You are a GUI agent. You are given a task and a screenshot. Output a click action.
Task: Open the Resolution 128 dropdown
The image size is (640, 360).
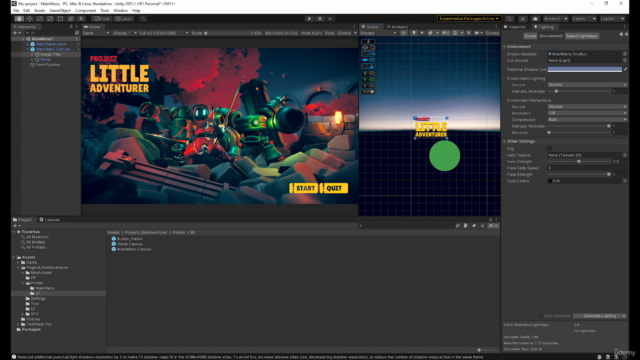587,113
